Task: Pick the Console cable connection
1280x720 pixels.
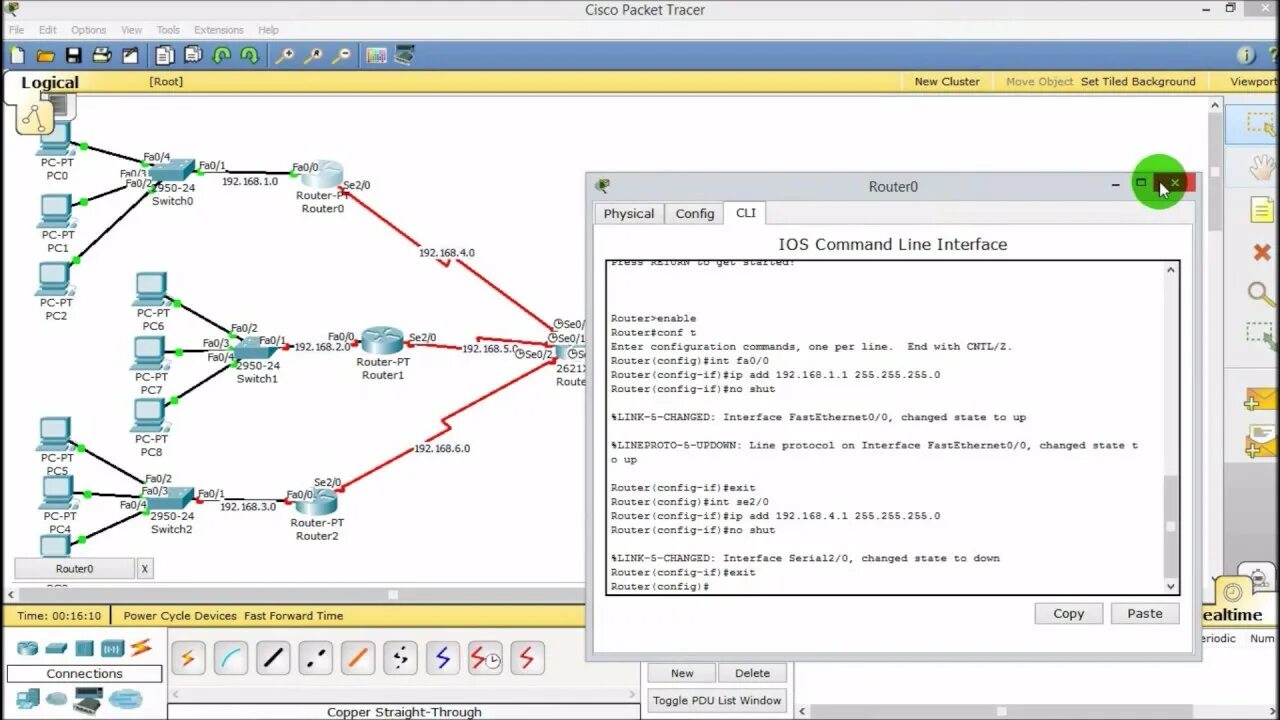Action: click(x=231, y=658)
